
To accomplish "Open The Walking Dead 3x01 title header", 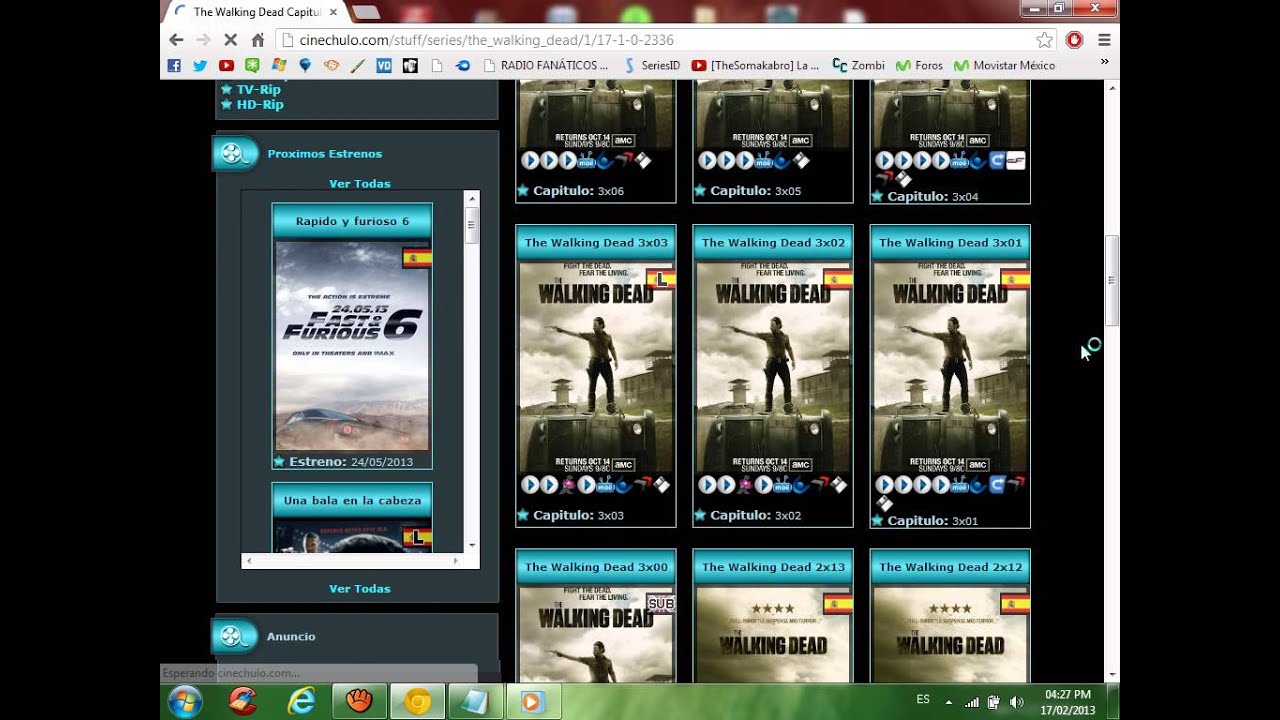I will pos(950,242).
